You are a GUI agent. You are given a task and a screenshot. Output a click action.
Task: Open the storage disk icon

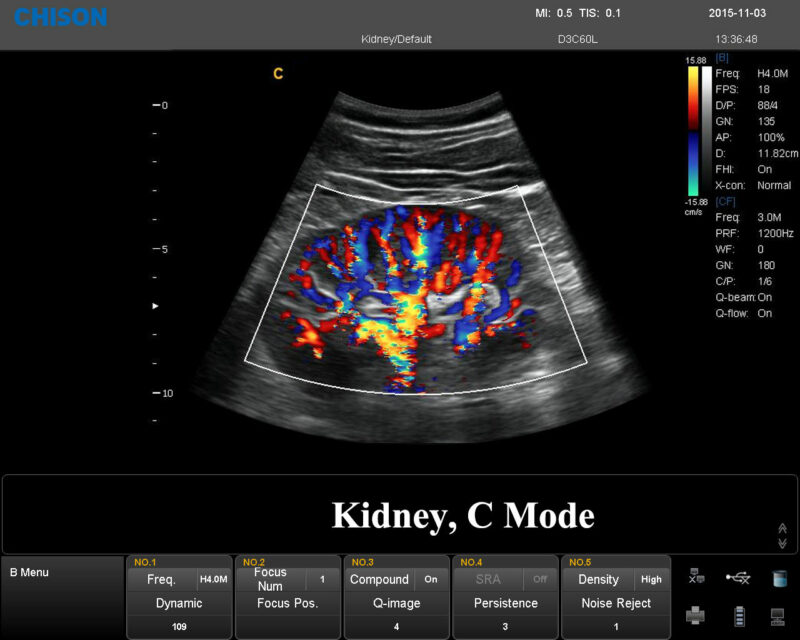click(780, 578)
